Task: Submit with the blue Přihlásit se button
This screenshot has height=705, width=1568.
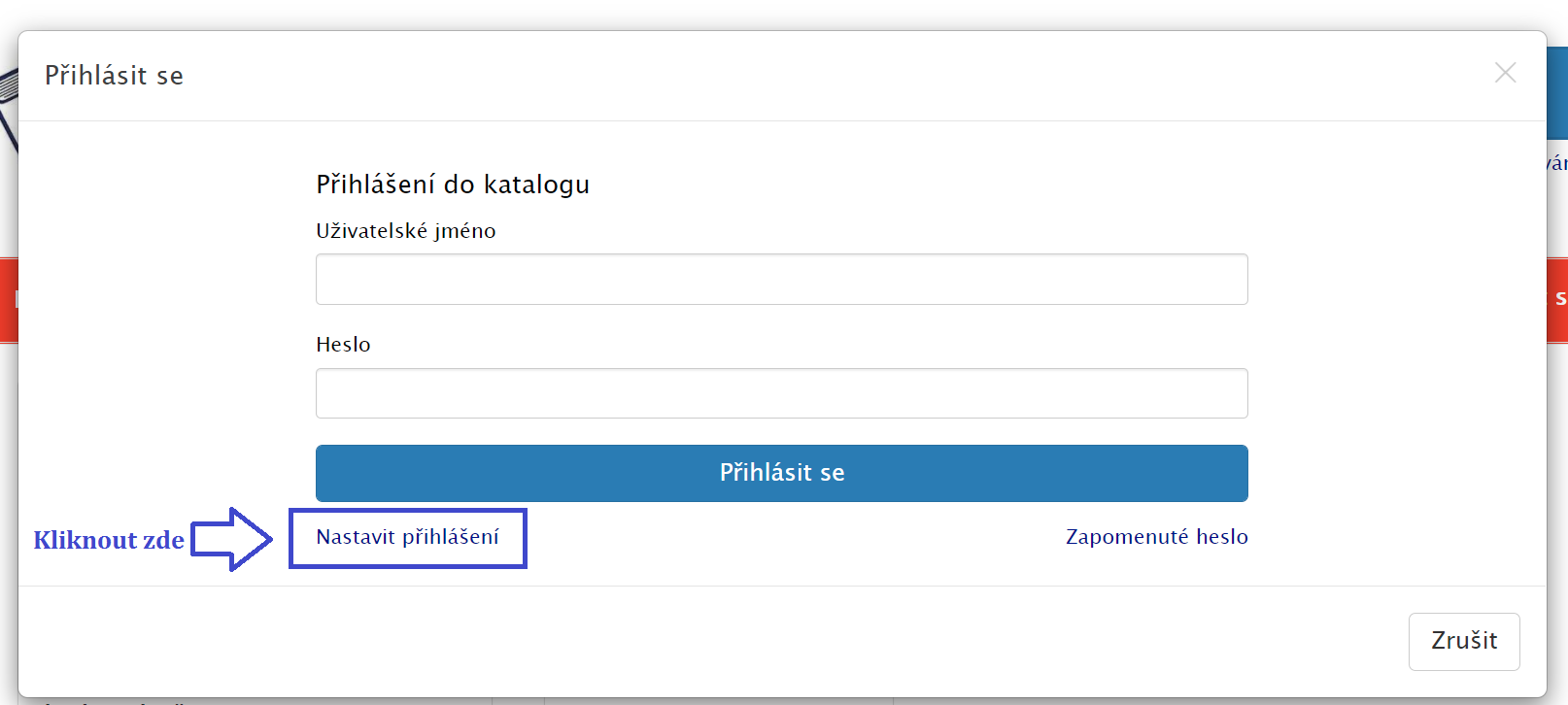Action: 781,473
